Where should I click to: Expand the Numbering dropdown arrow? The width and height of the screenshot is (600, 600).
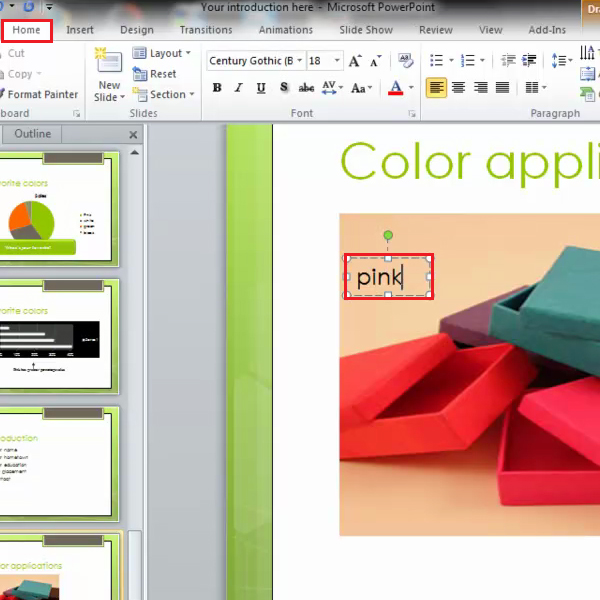point(482,60)
